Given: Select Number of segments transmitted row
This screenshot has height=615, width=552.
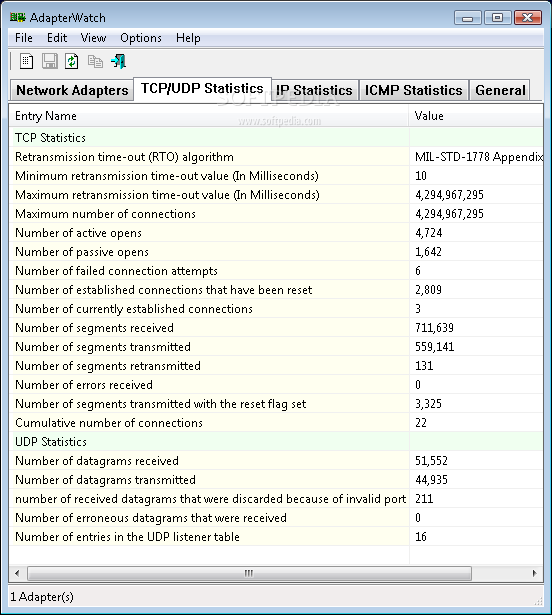Looking at the screenshot, I should [276, 347].
